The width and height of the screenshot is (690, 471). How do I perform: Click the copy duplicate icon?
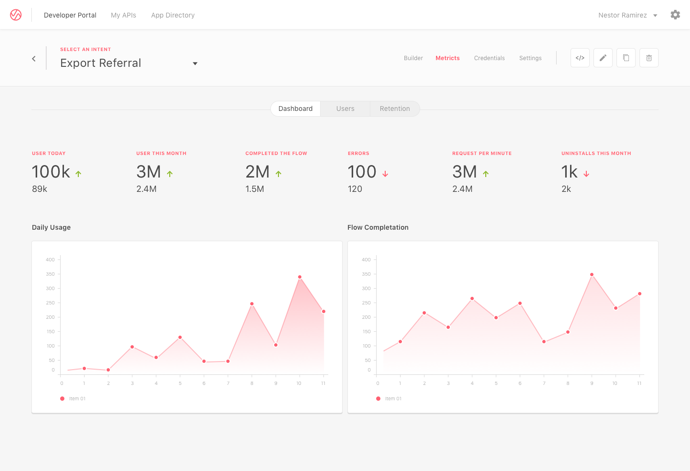click(626, 58)
